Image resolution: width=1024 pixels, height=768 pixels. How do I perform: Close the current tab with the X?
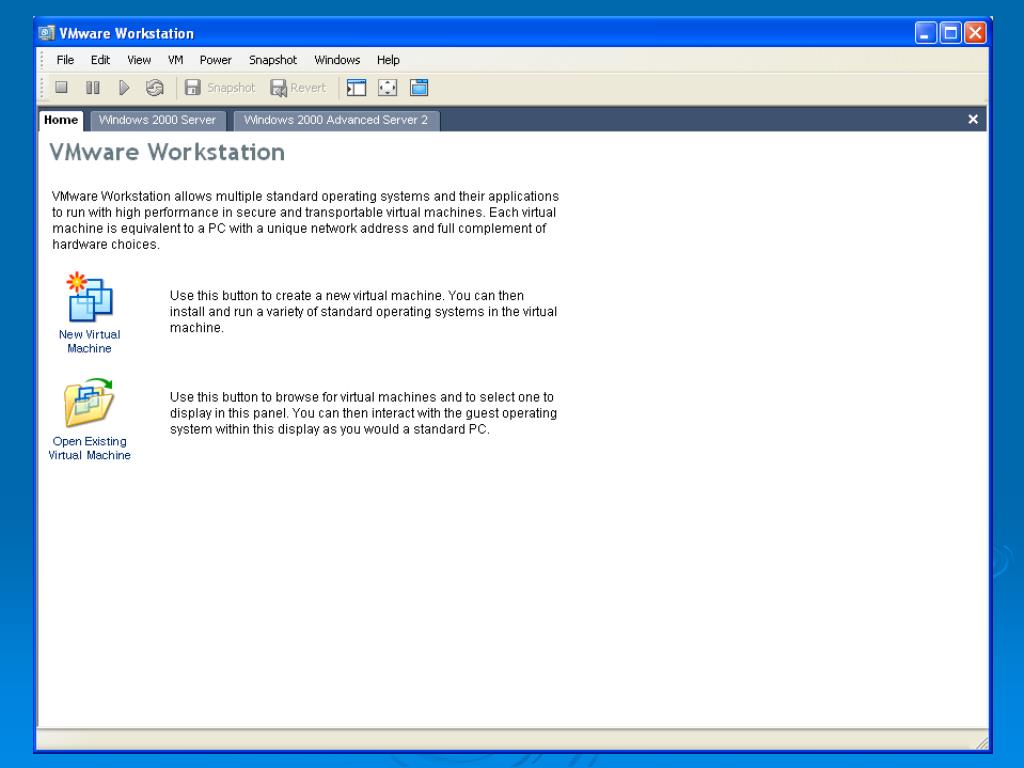tap(972, 120)
